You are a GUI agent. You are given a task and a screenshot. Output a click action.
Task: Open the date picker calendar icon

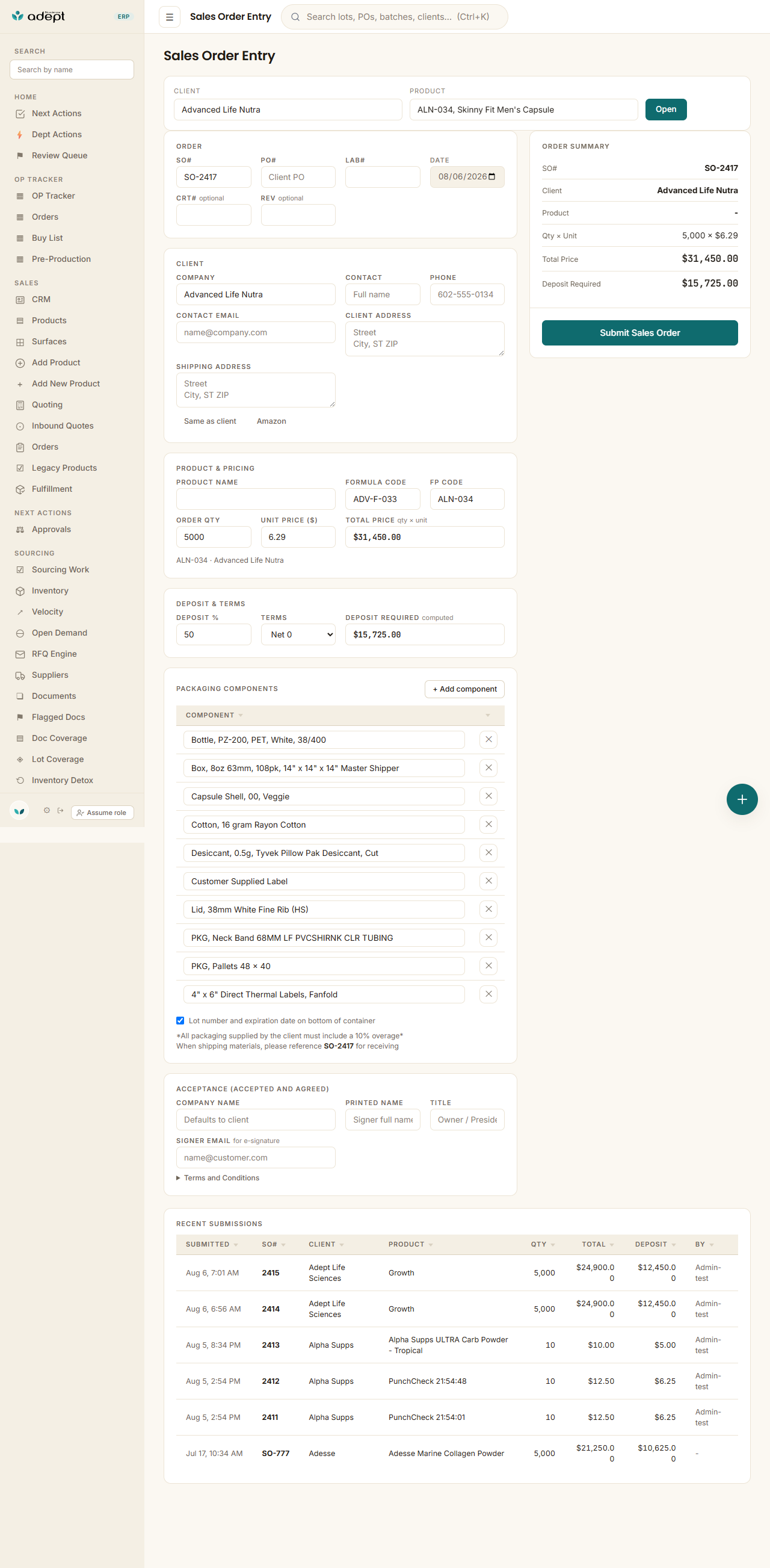click(492, 176)
